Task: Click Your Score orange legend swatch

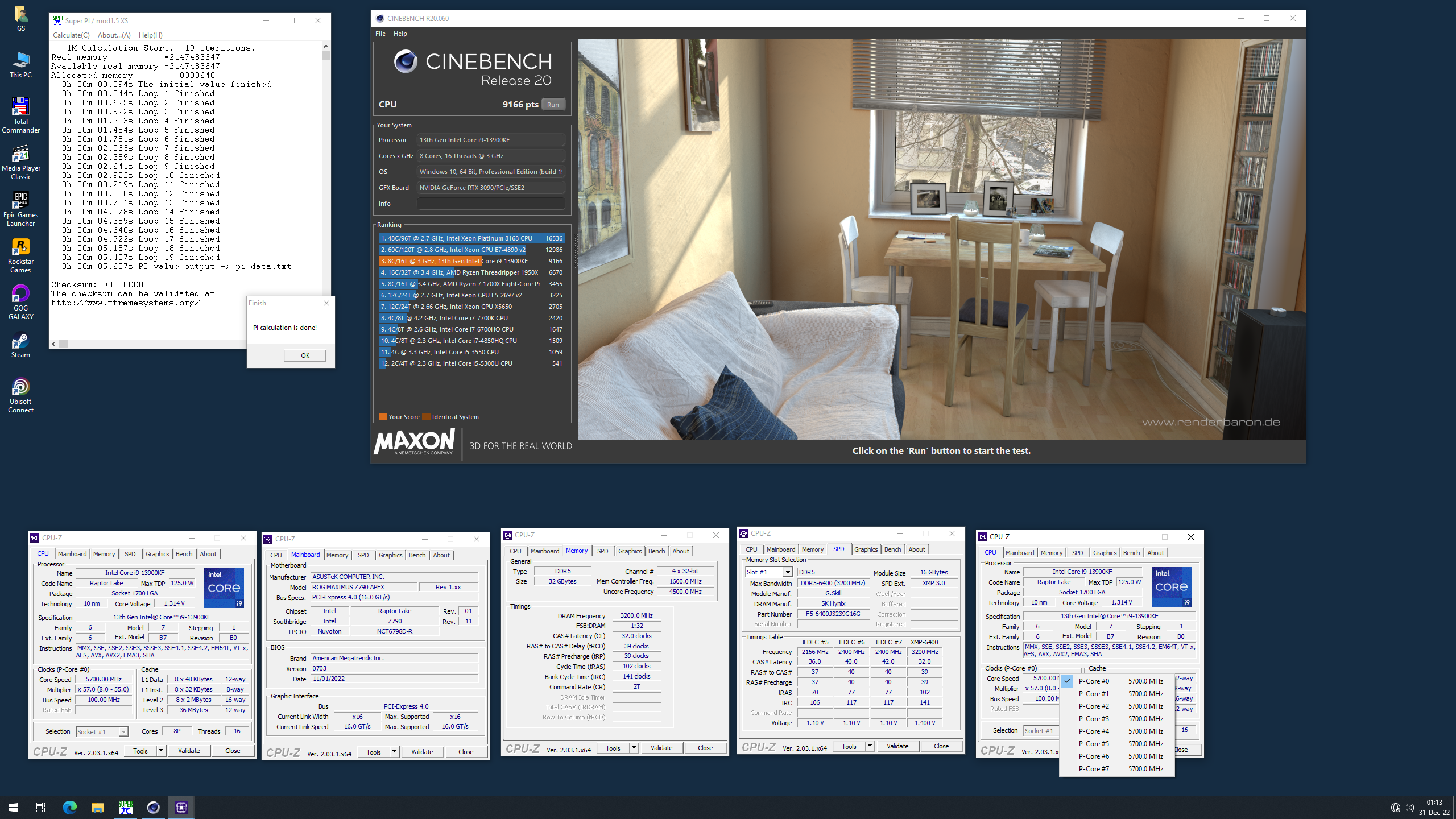Action: pos(383,416)
